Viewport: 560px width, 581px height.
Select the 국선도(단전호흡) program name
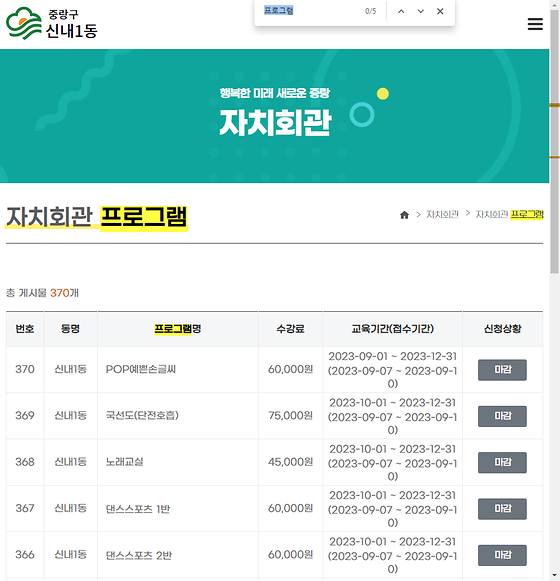pos(142,415)
